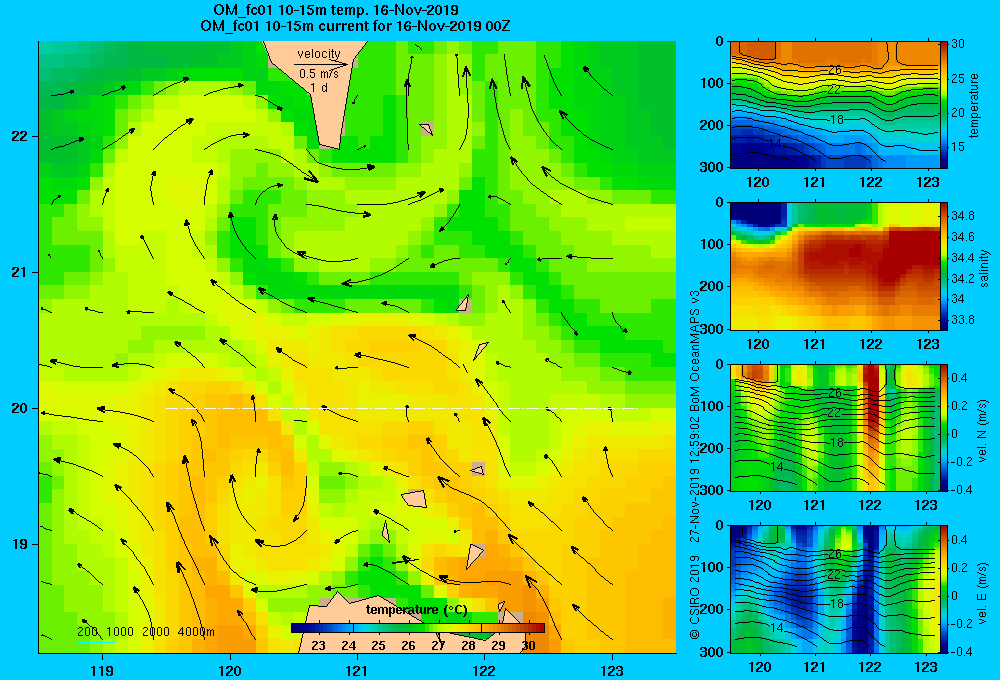Open the temperature depth-section panel
1000x680 pixels.
coord(834,105)
